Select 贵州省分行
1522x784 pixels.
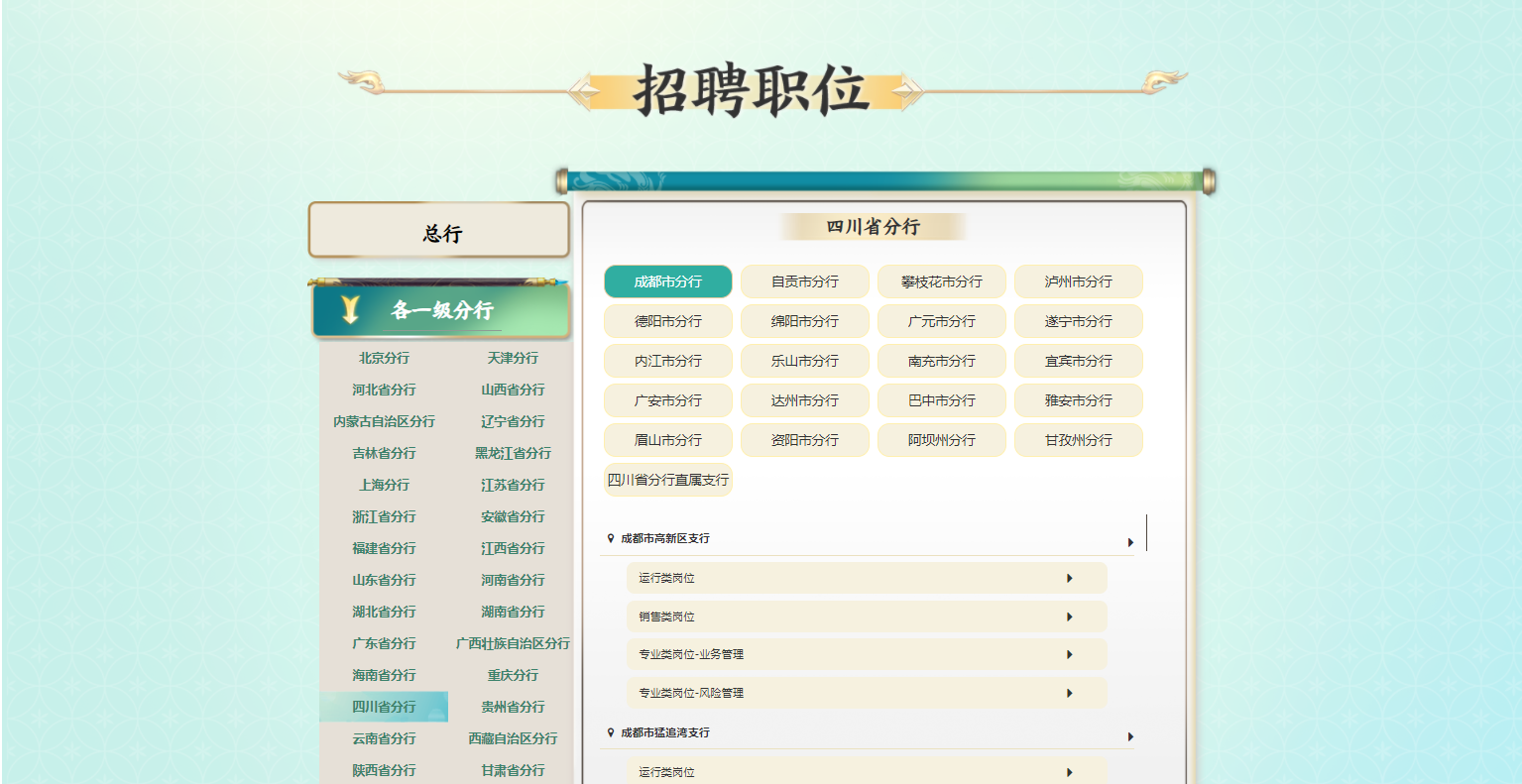(513, 707)
